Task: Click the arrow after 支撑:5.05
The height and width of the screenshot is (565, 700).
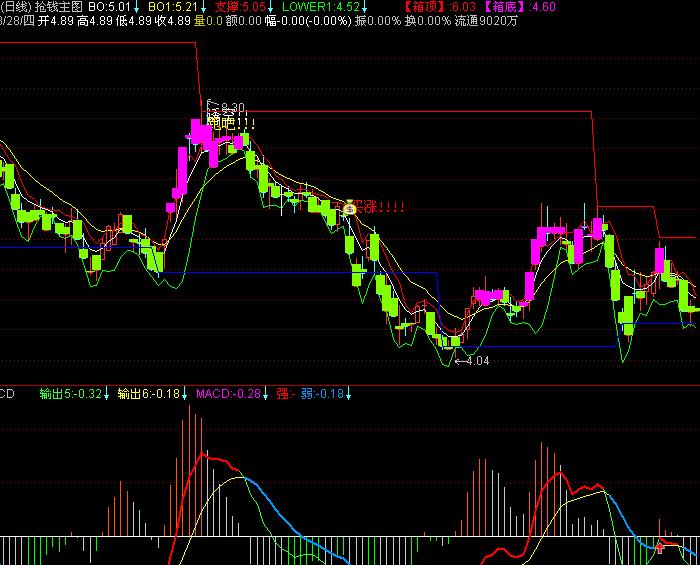Action: pos(269,7)
